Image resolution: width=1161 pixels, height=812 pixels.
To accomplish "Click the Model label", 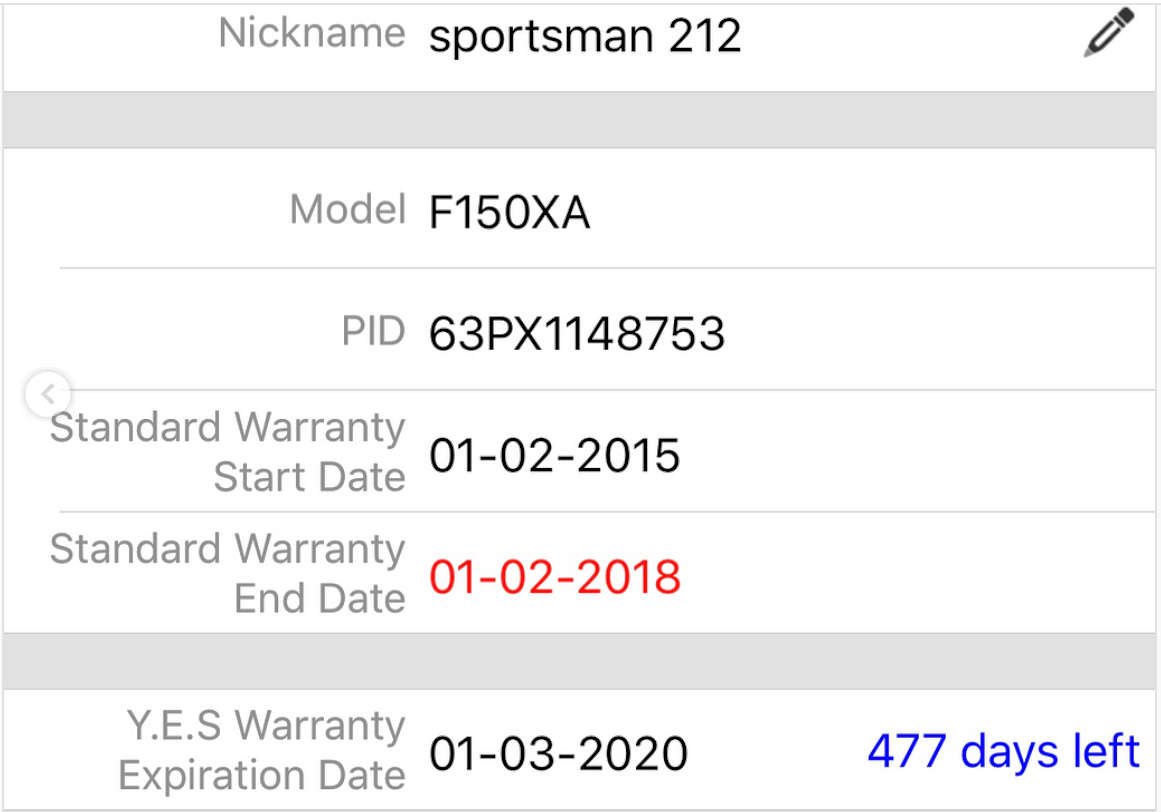I will [347, 211].
